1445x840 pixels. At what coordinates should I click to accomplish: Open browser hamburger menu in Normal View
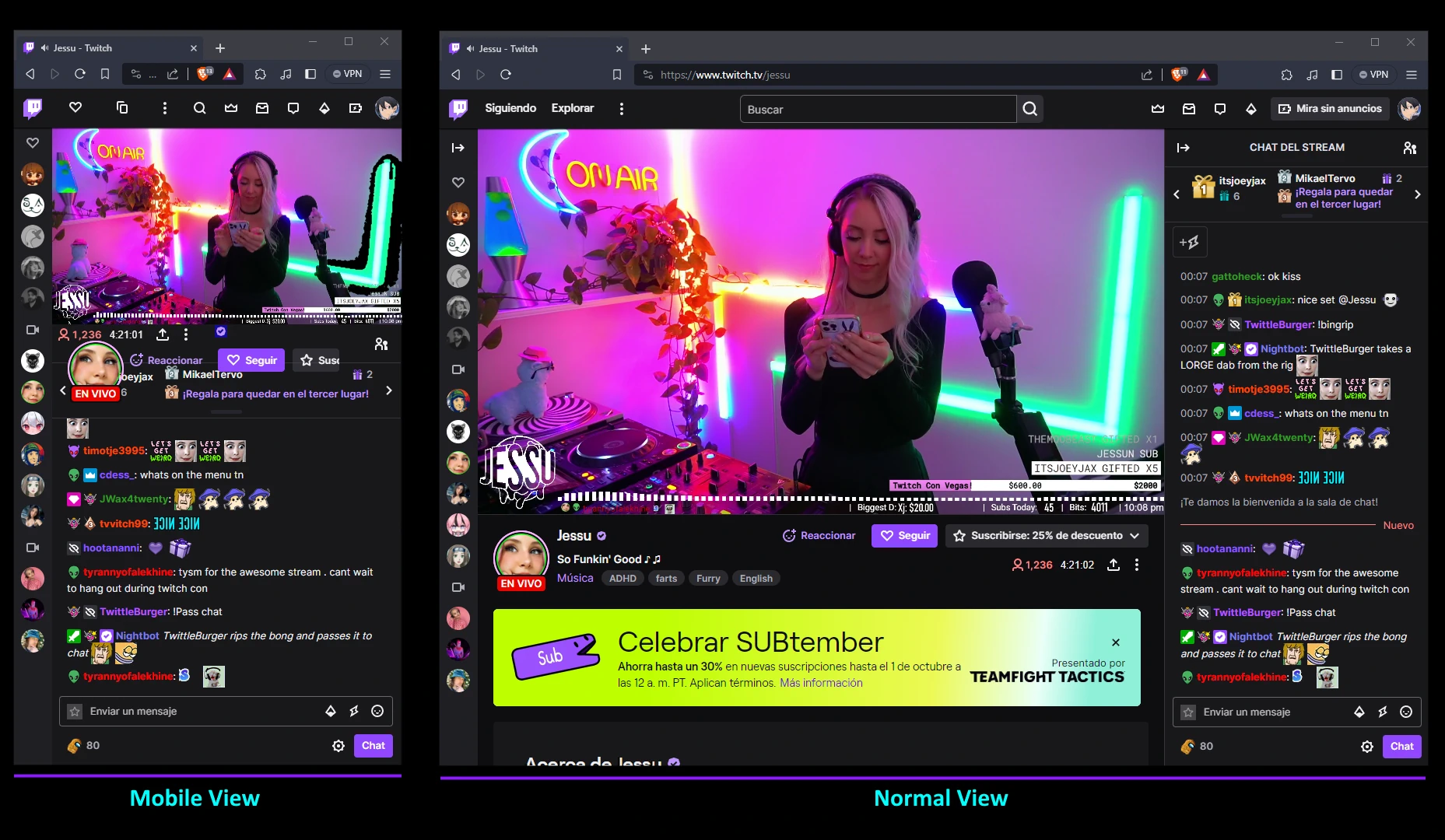(x=1412, y=75)
